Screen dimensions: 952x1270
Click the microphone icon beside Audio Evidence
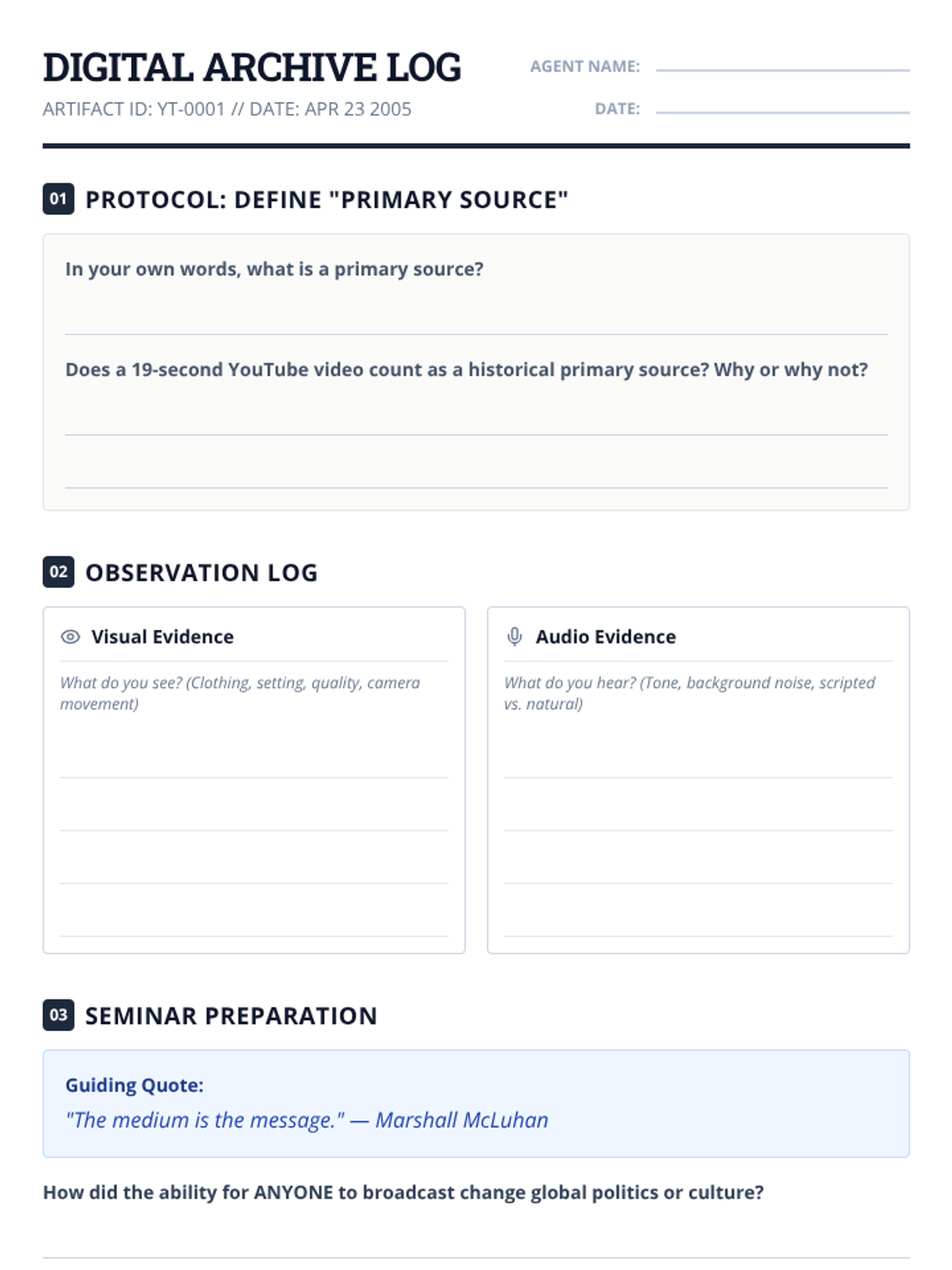point(514,637)
